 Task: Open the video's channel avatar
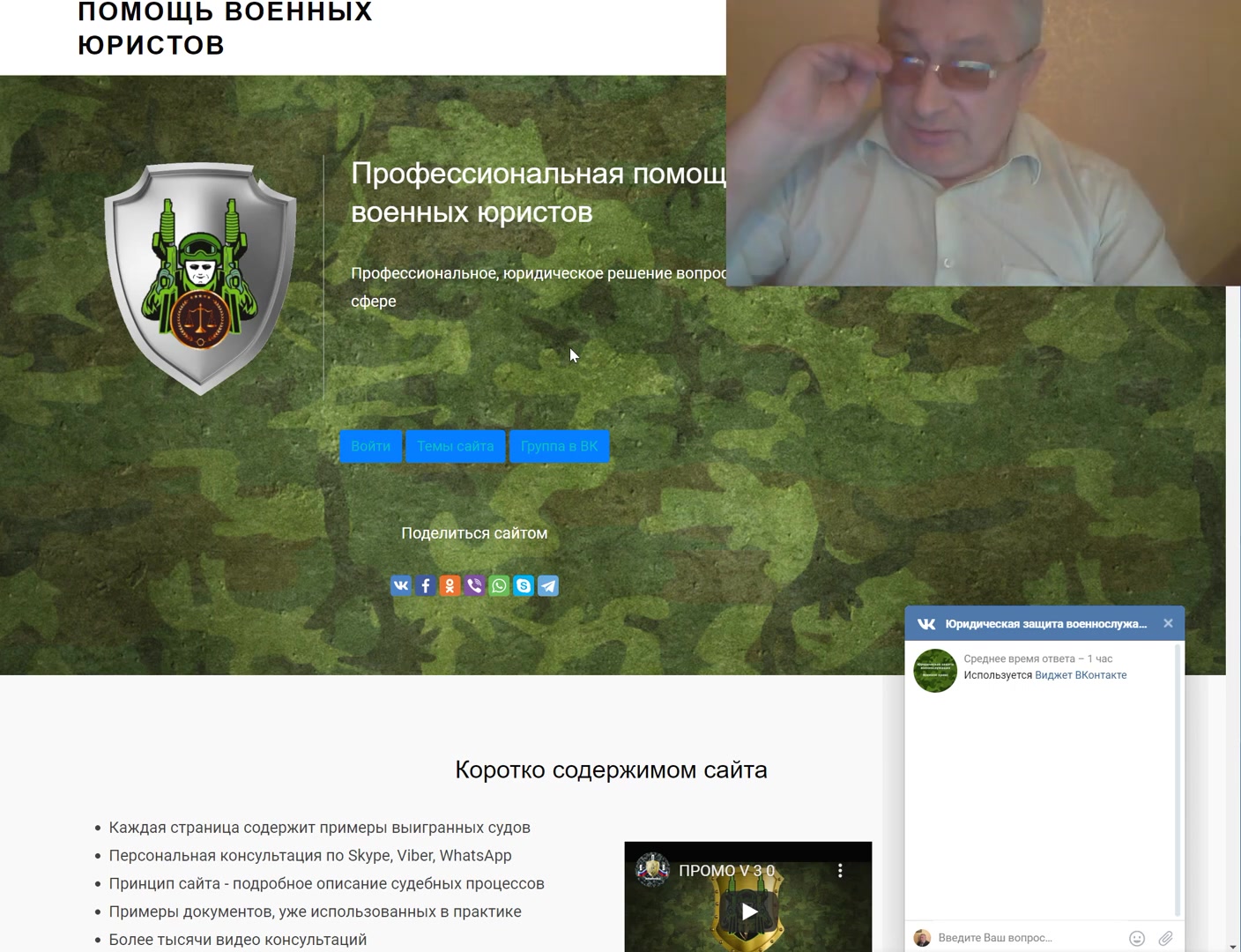tap(652, 870)
